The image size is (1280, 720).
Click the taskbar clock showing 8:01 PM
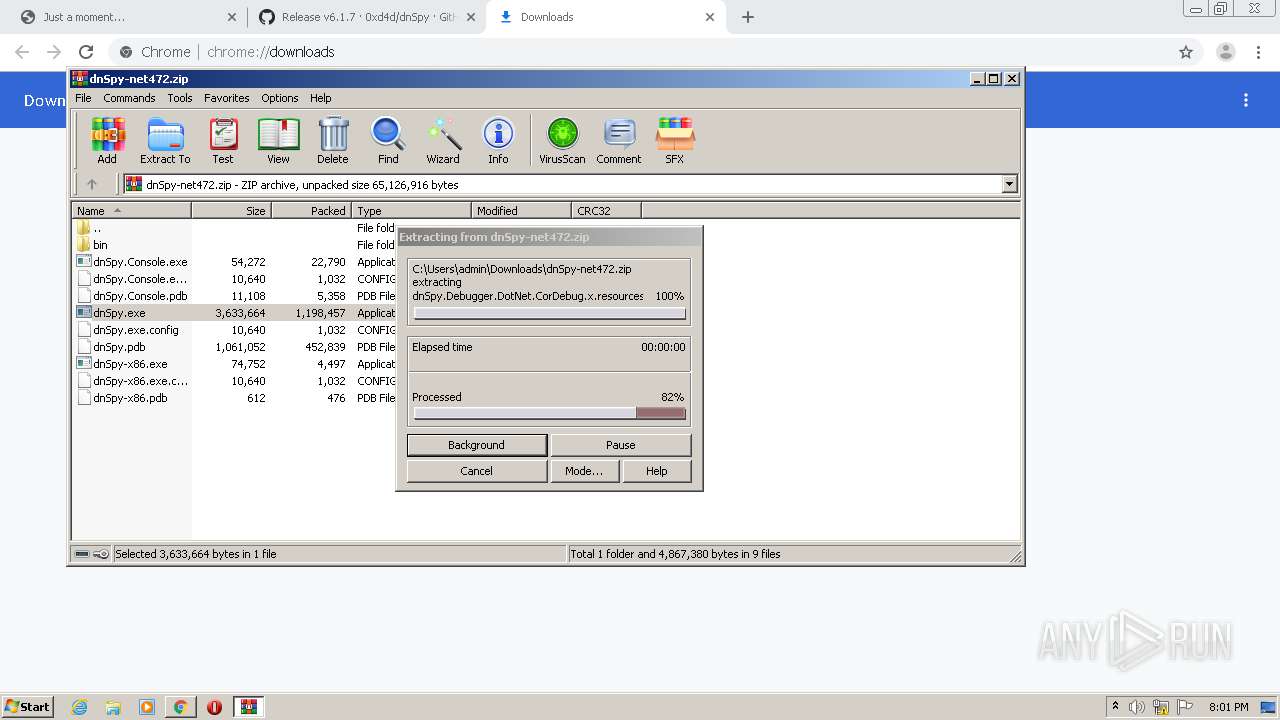pyautogui.click(x=1229, y=707)
